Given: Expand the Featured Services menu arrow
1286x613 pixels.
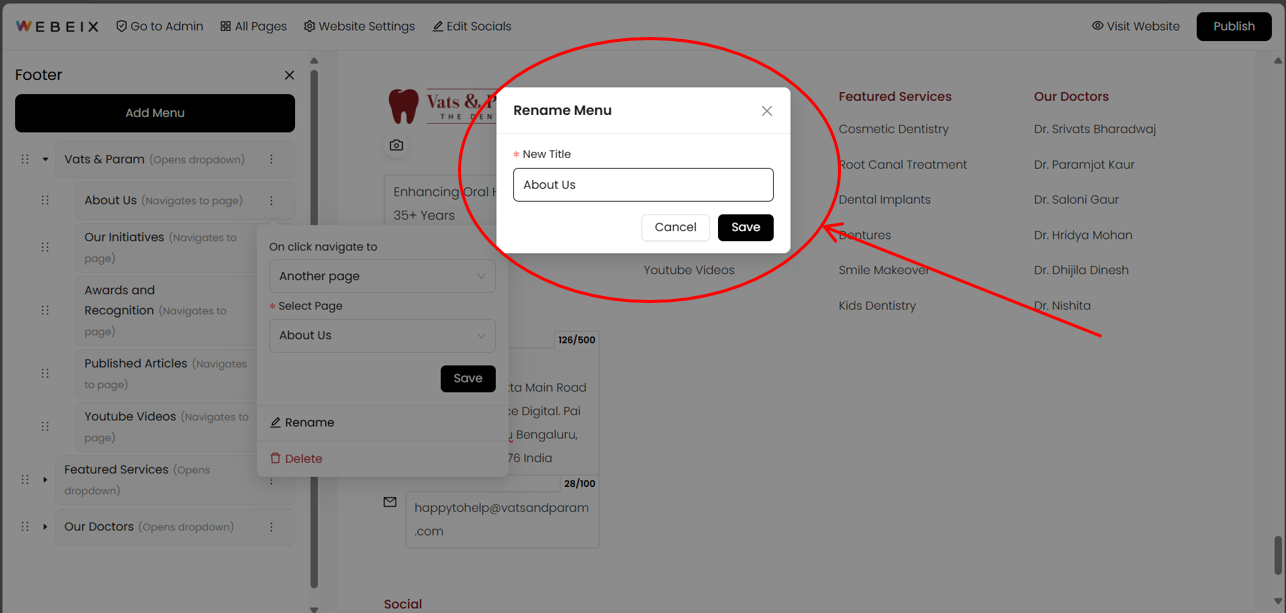Looking at the screenshot, I should click(x=45, y=480).
